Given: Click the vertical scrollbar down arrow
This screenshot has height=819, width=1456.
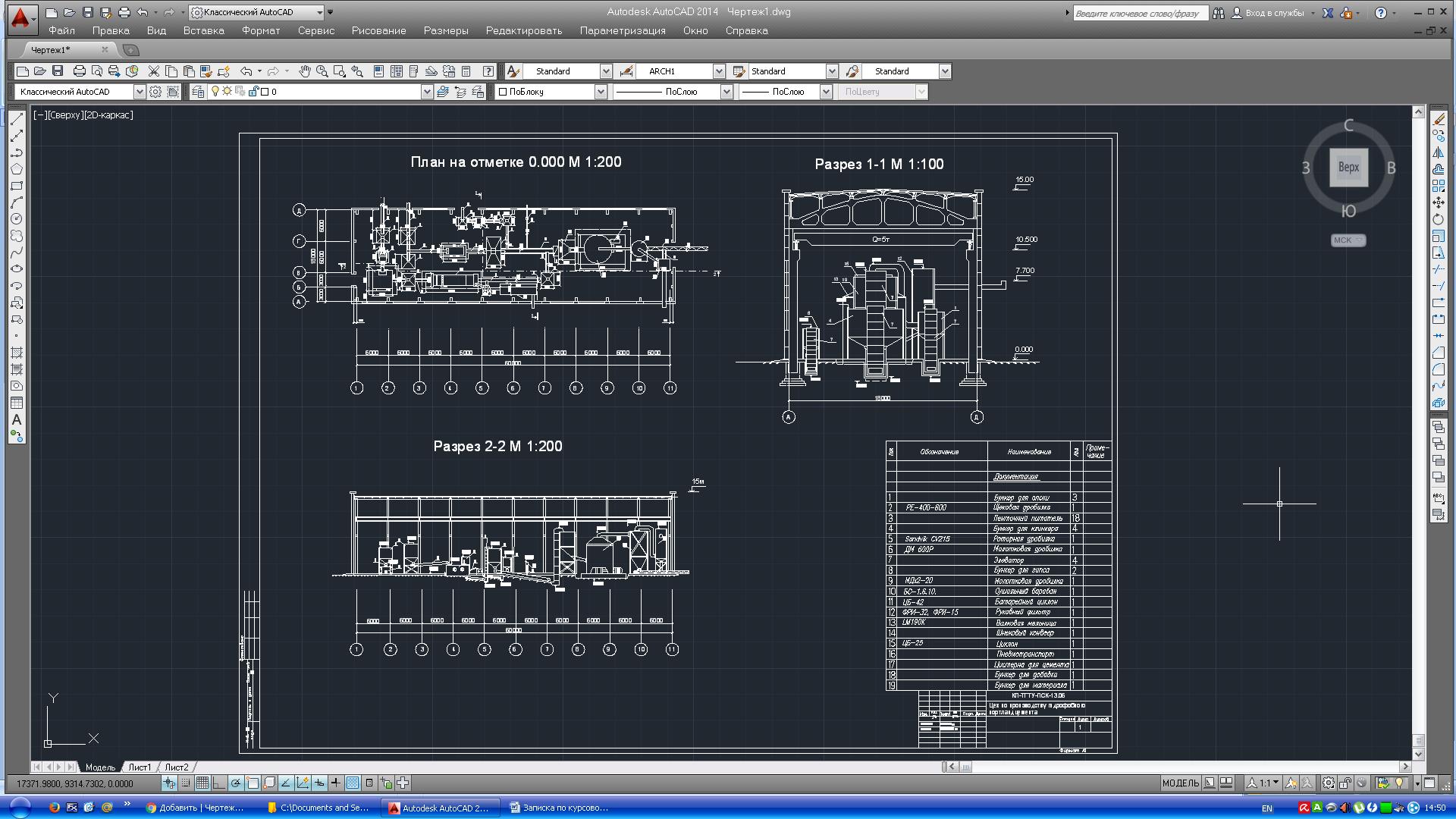Looking at the screenshot, I should tap(1419, 755).
